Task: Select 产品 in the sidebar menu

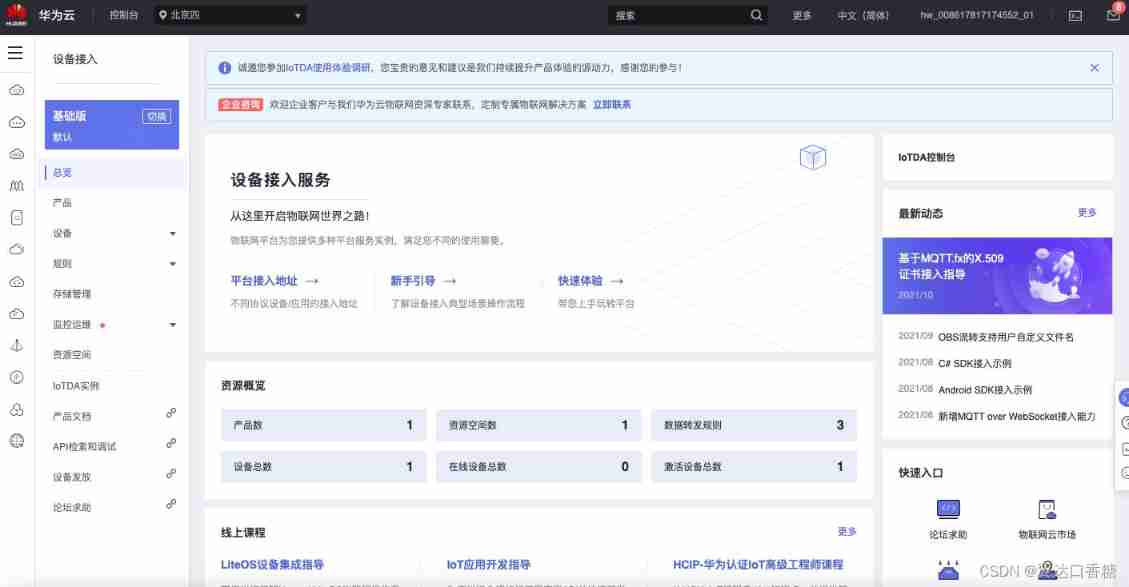Action: [x=62, y=203]
